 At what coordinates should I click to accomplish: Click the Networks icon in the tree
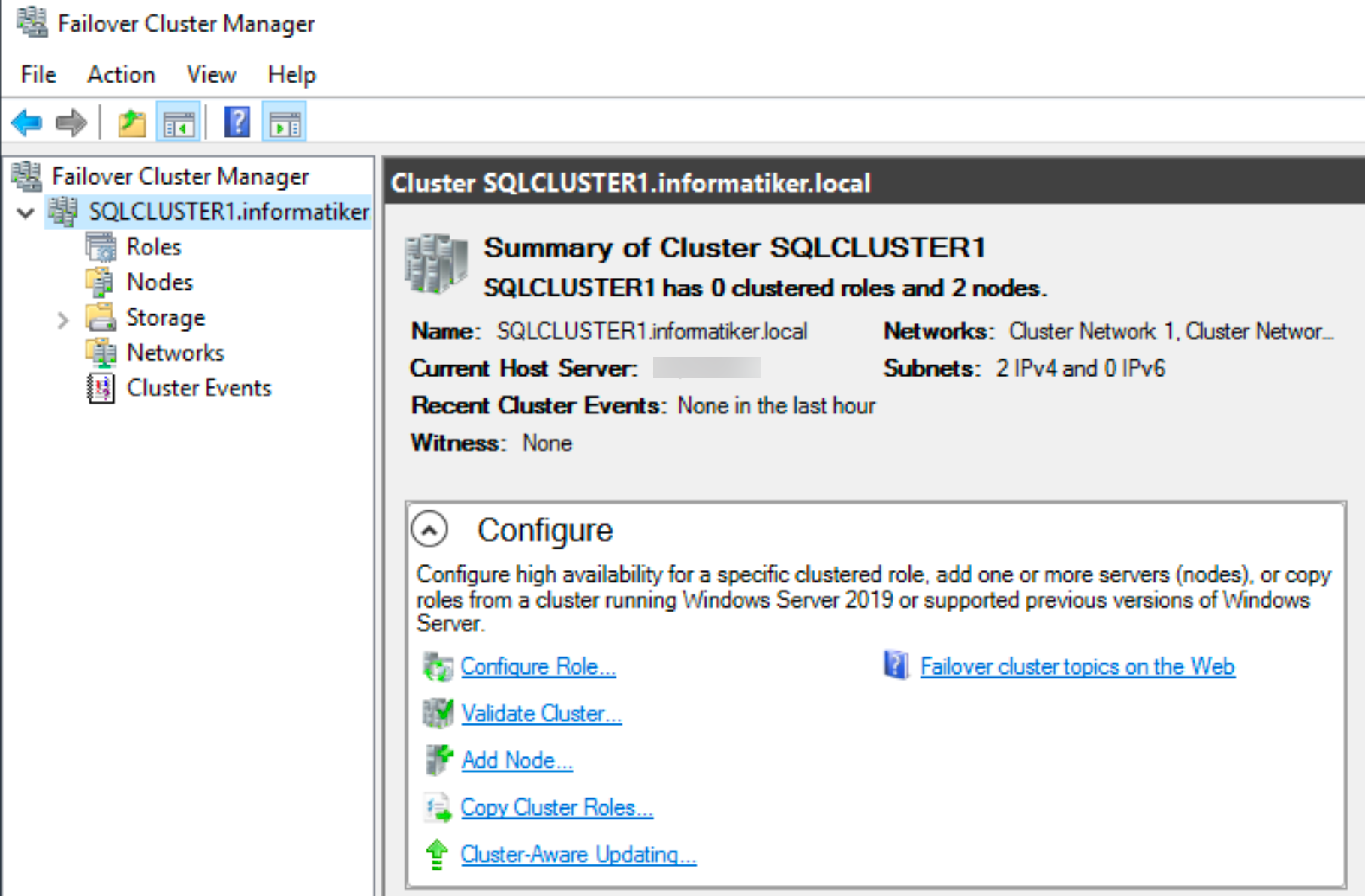101,353
